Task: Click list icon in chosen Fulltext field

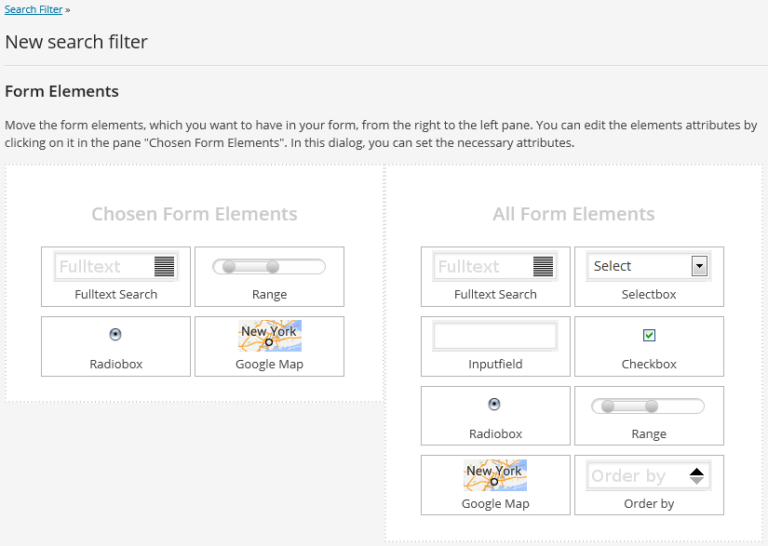Action: (164, 266)
